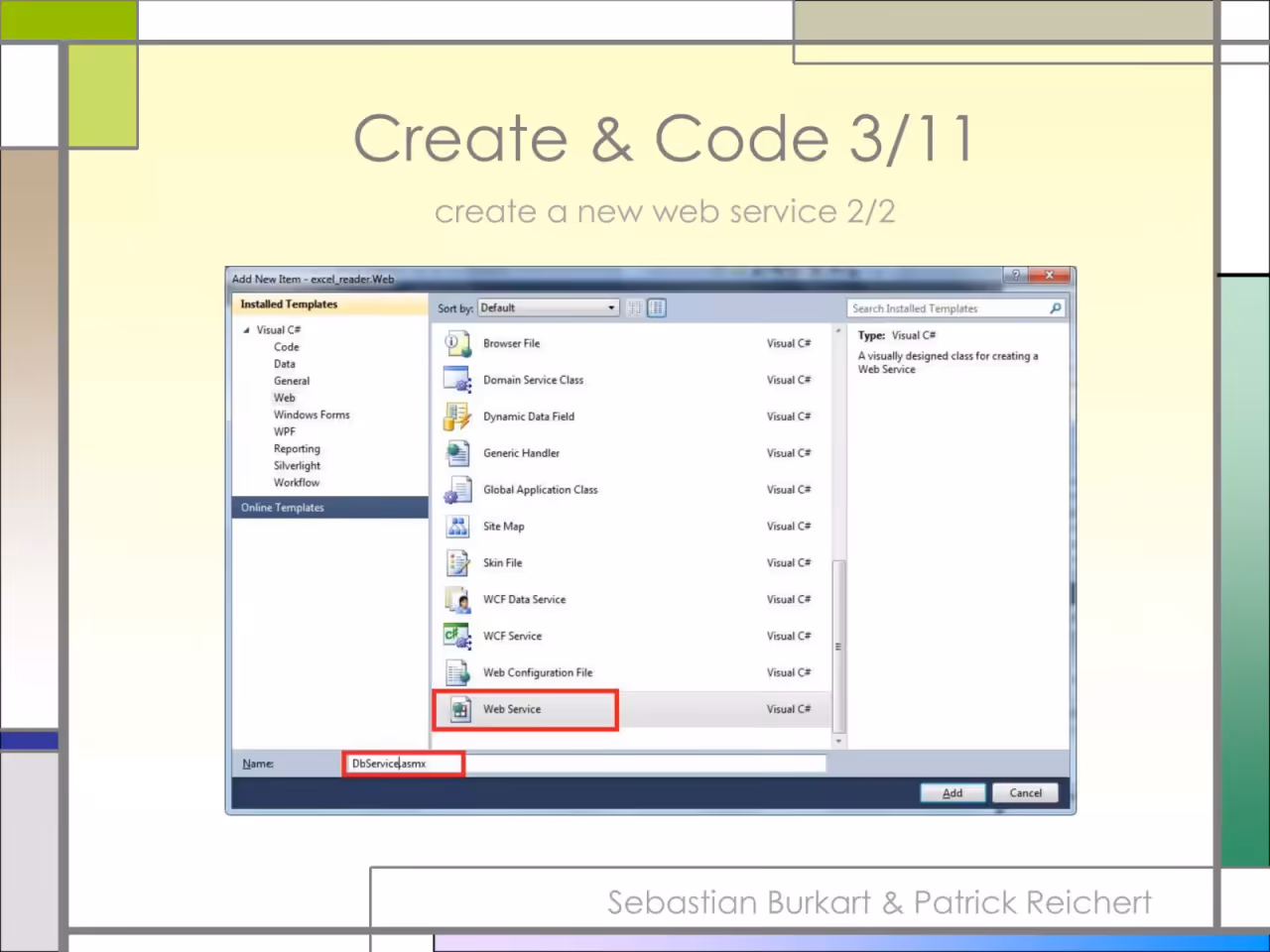The height and width of the screenshot is (952, 1270).
Task: Click the Web Service template icon
Action: click(460, 710)
